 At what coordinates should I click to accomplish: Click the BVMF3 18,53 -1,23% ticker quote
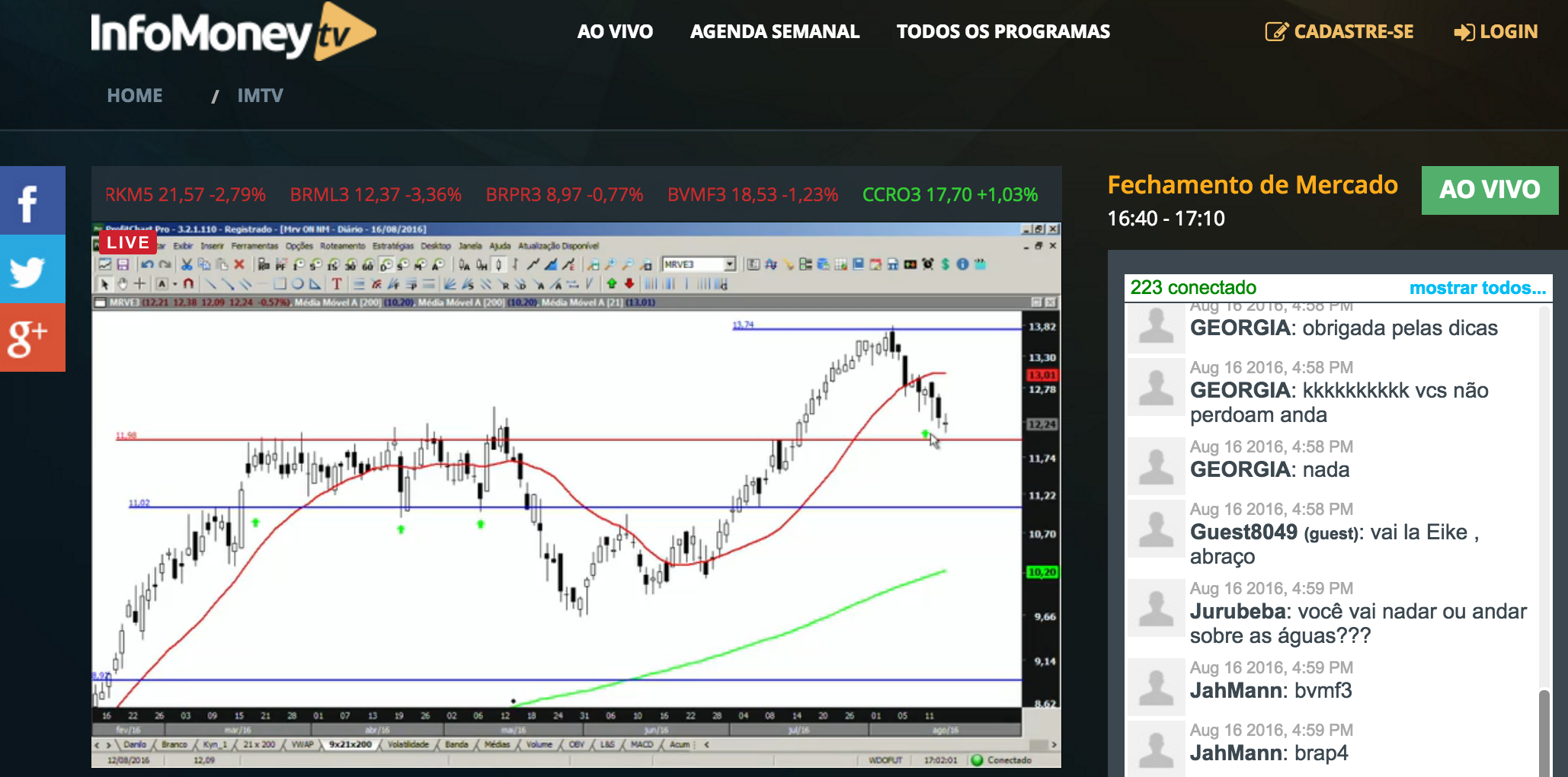(x=753, y=195)
